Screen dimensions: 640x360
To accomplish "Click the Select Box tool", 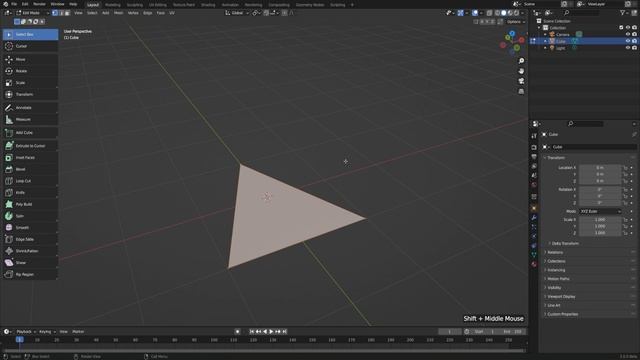I will [x=30, y=34].
